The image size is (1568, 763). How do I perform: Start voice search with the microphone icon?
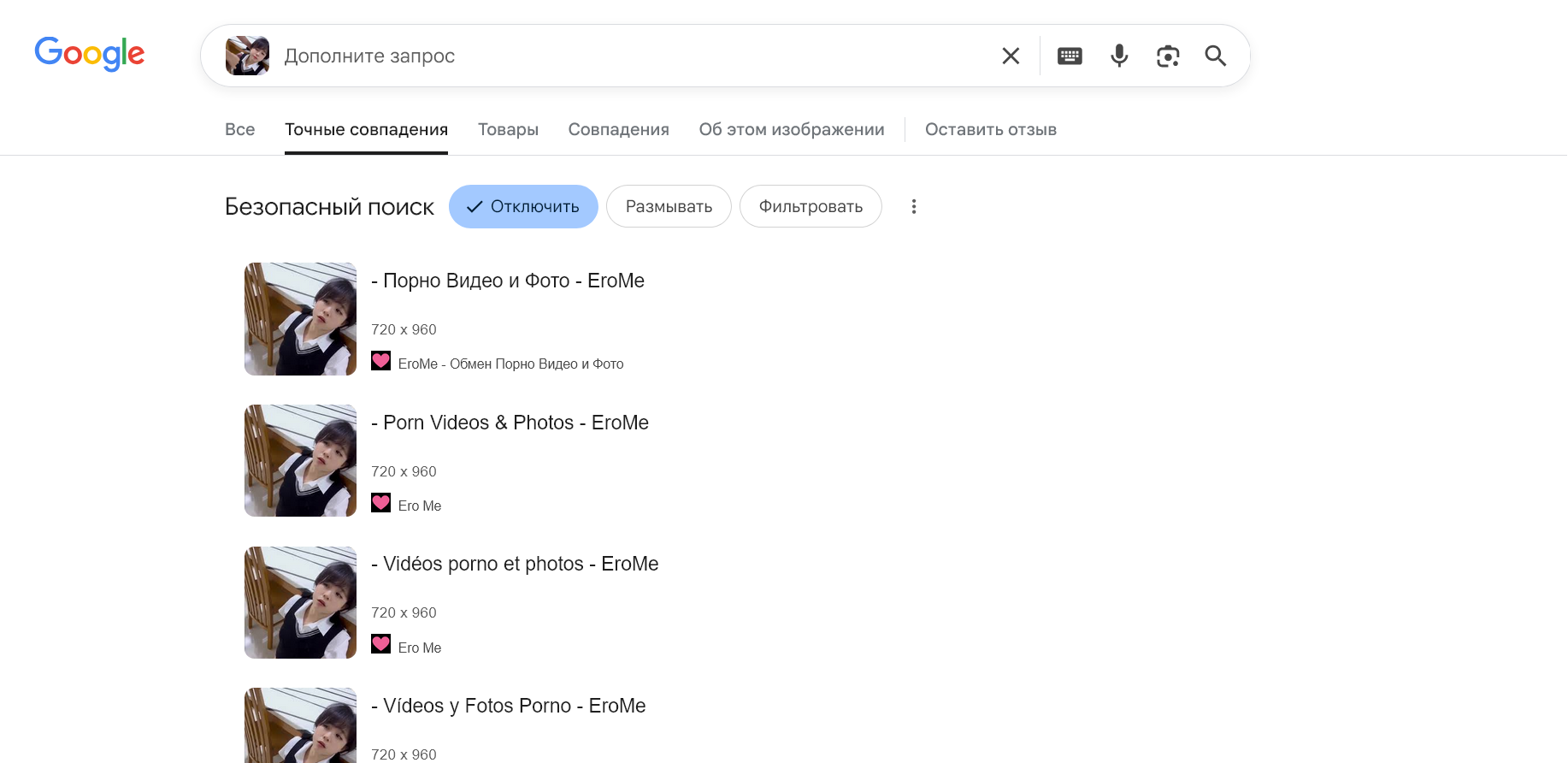(x=1119, y=56)
